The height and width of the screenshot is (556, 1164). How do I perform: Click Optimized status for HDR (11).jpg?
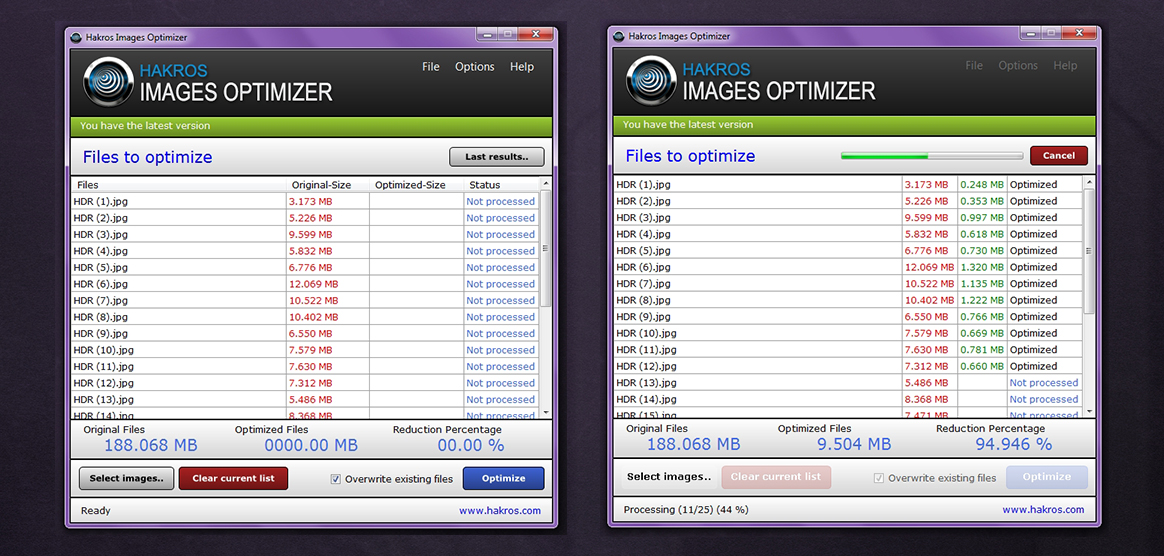pos(1033,350)
